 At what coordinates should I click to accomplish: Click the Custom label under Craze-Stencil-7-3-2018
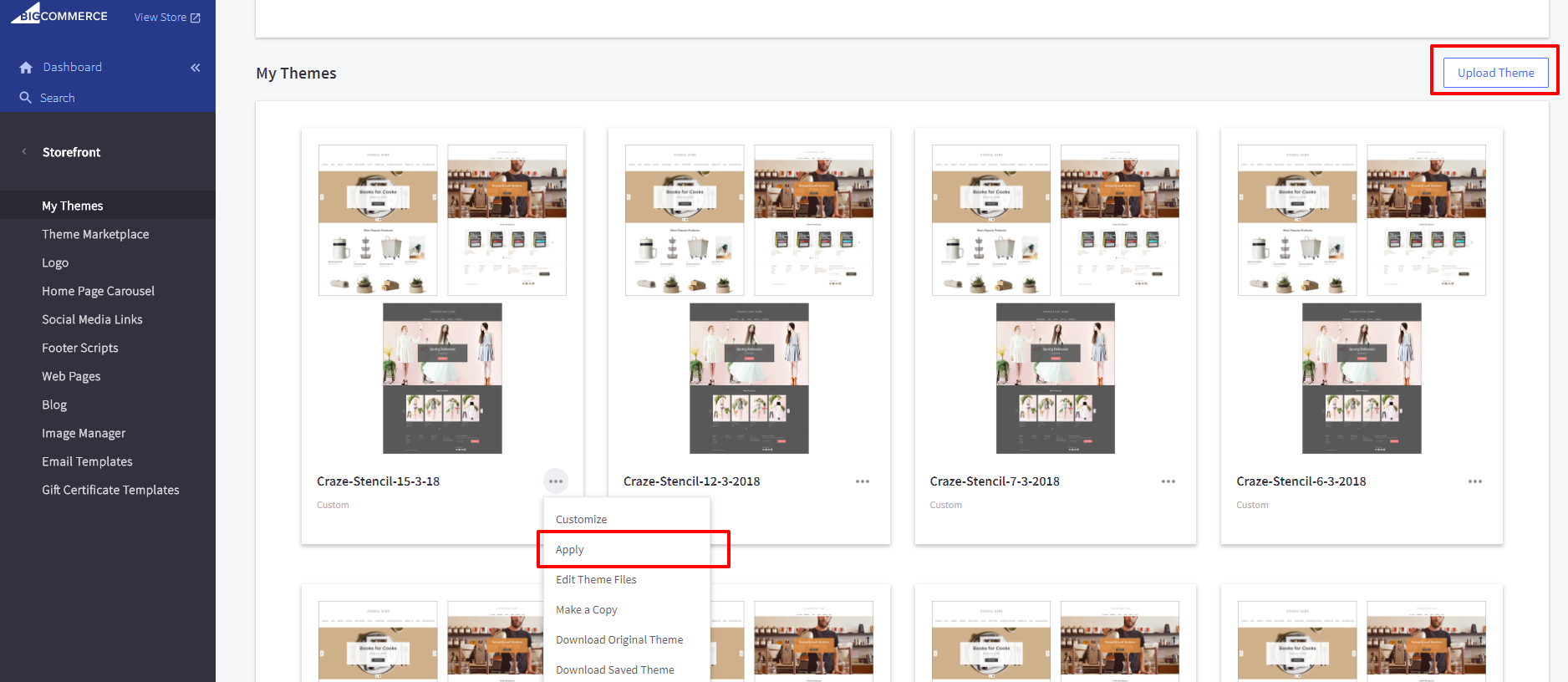pyautogui.click(x=945, y=505)
